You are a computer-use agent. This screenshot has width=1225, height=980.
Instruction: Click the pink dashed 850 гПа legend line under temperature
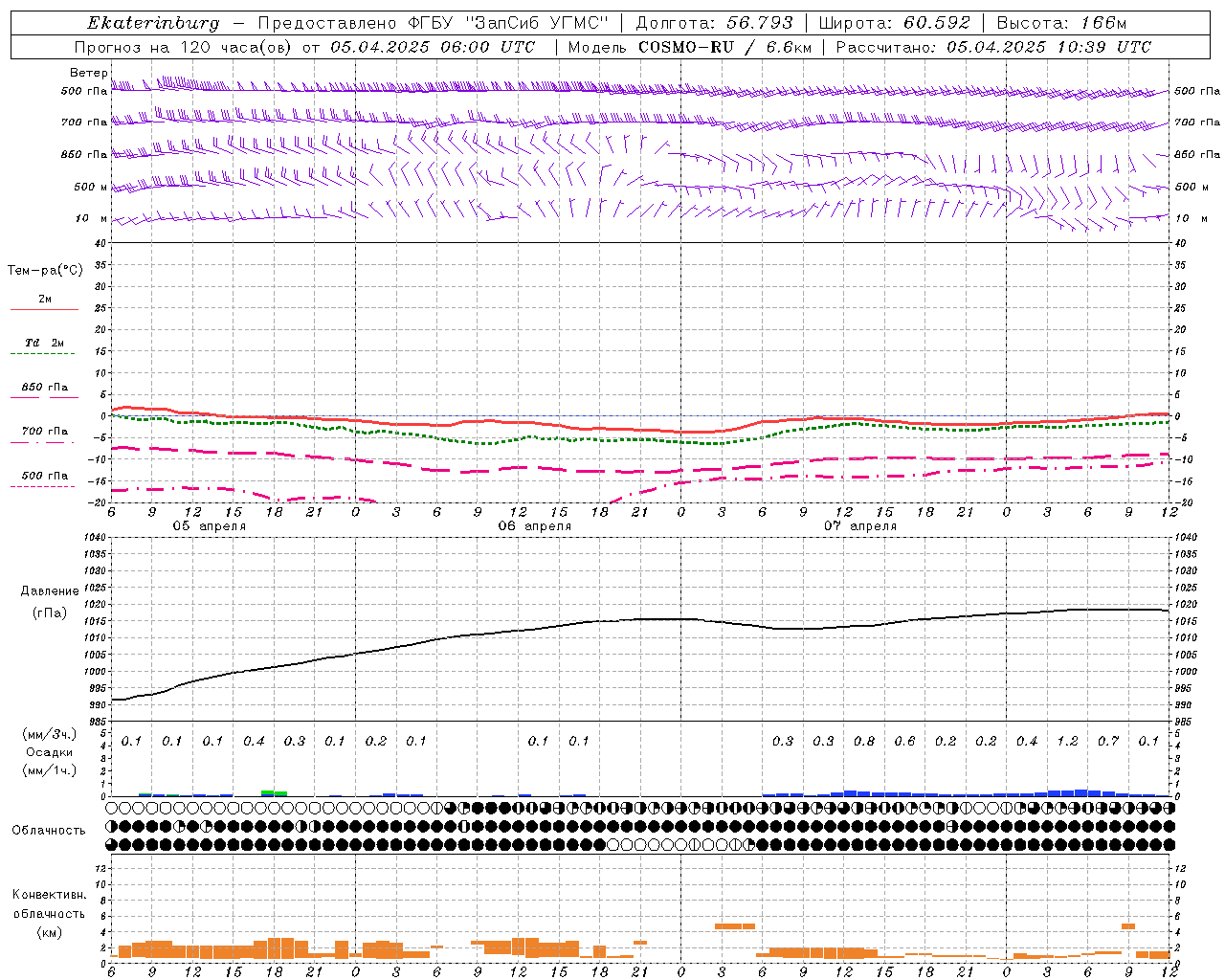[x=44, y=397]
